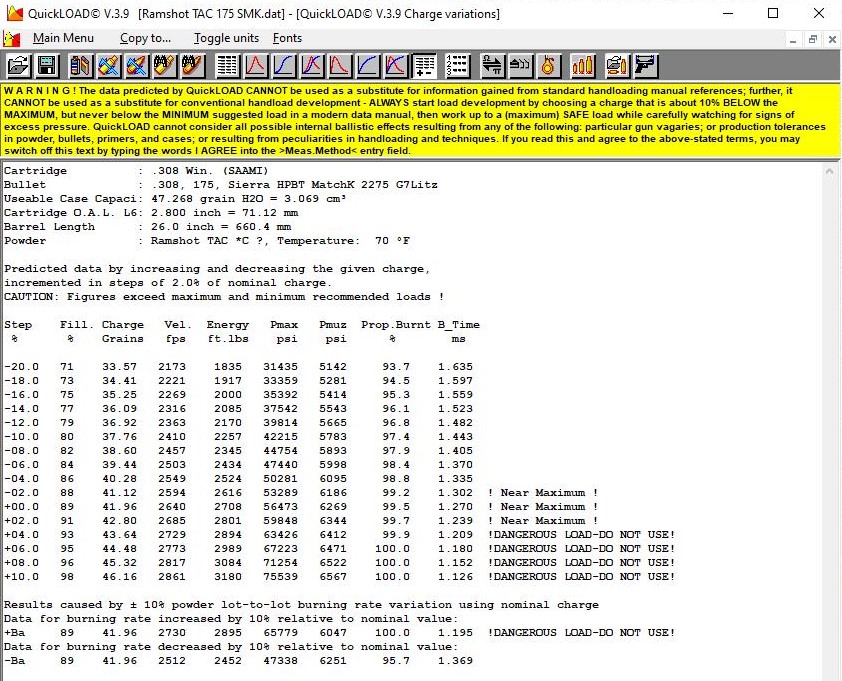Click the first red pressure curve icon

click(256, 66)
